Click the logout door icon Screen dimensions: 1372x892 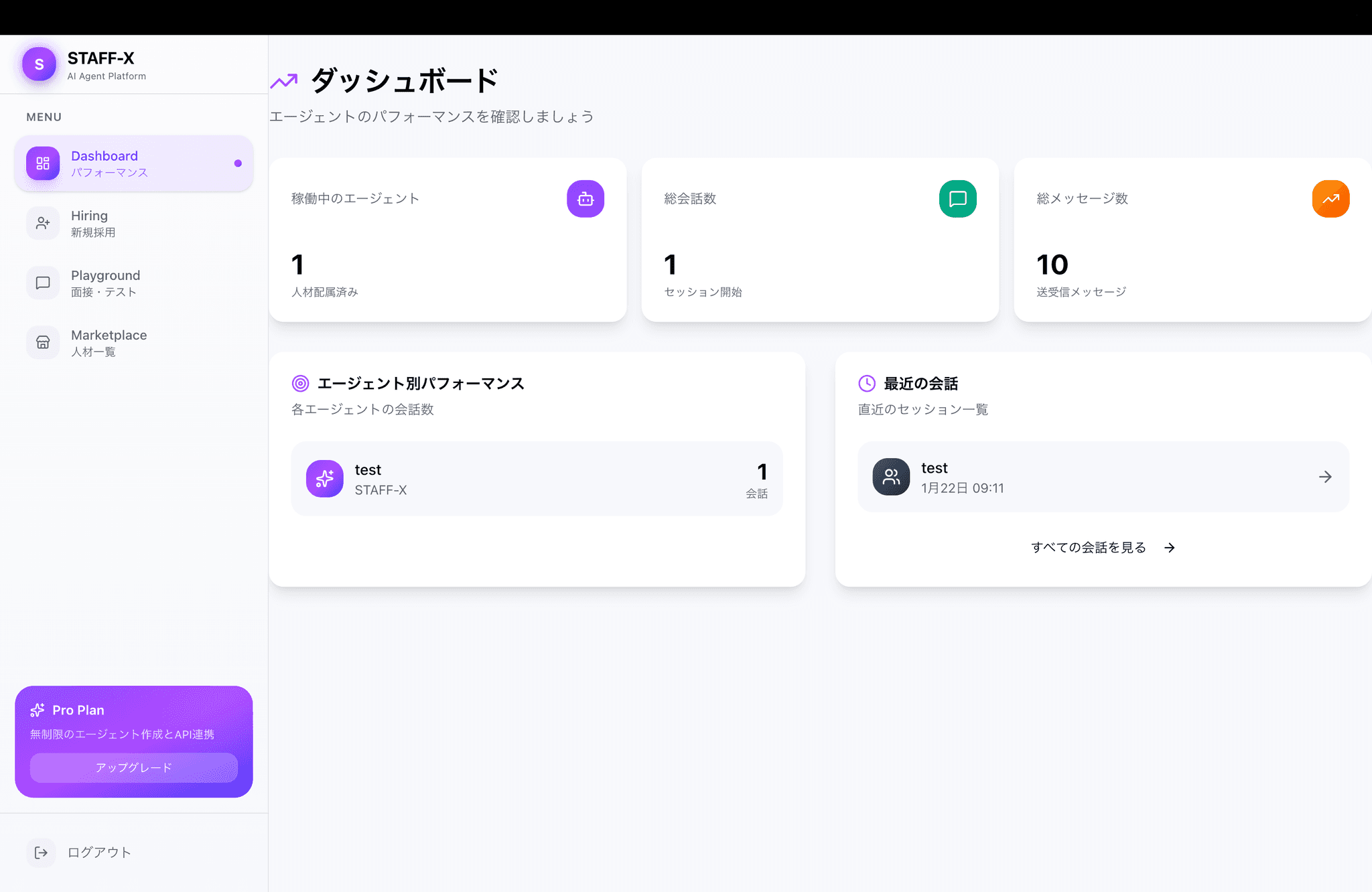pyautogui.click(x=41, y=852)
